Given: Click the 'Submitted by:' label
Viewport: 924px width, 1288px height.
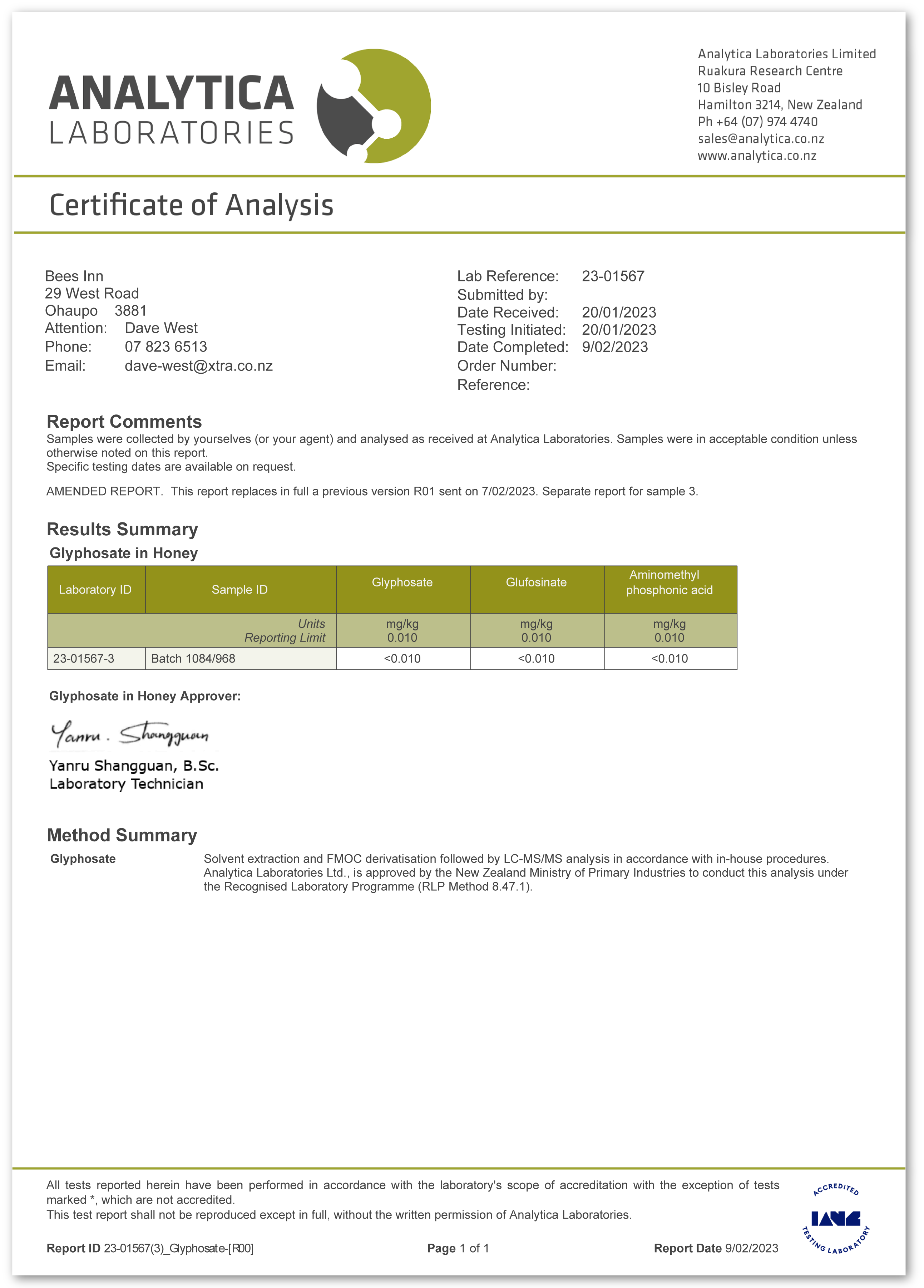Looking at the screenshot, I should pyautogui.click(x=502, y=295).
